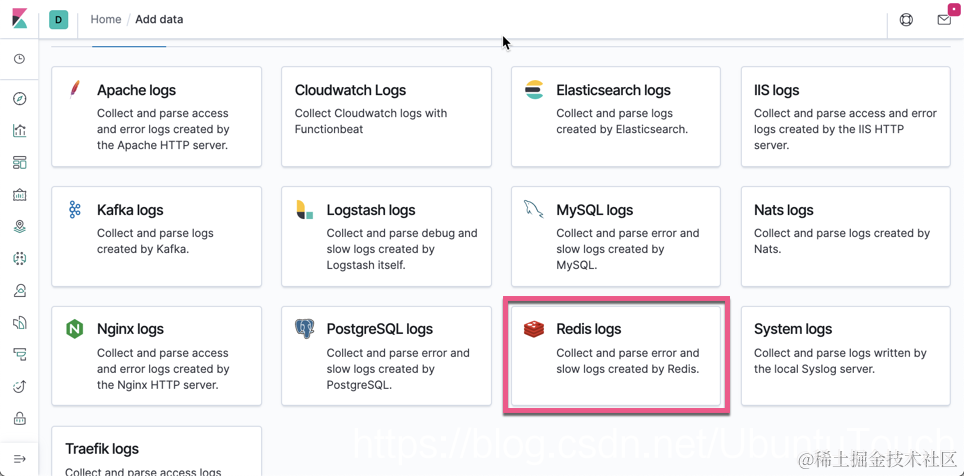Open the PostgreSQL logs card
This screenshot has width=964, height=476.
(386, 356)
